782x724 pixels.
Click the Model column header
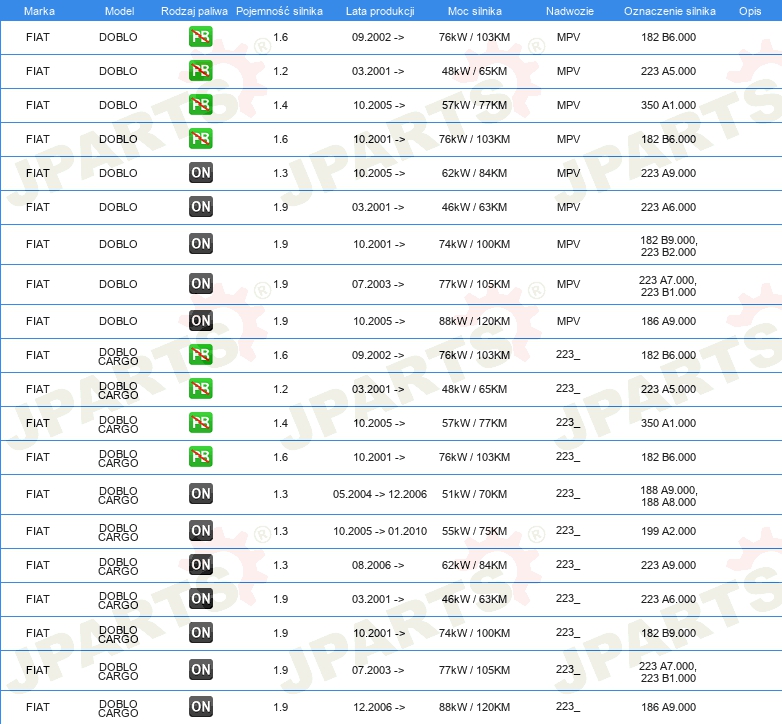119,11
